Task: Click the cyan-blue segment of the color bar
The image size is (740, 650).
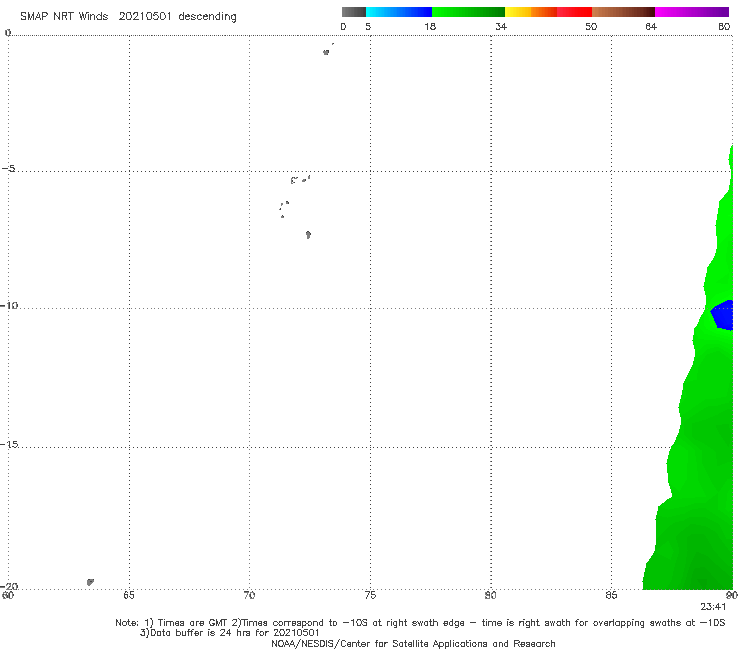Action: 399,12
